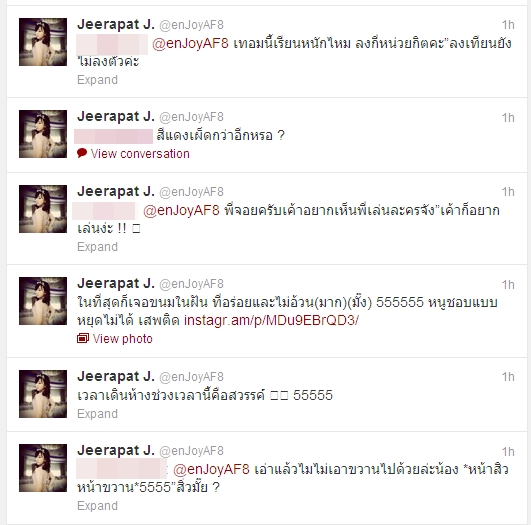The height and width of the screenshot is (525, 531).
Task: Open the View photo link
Action: click(x=123, y=339)
